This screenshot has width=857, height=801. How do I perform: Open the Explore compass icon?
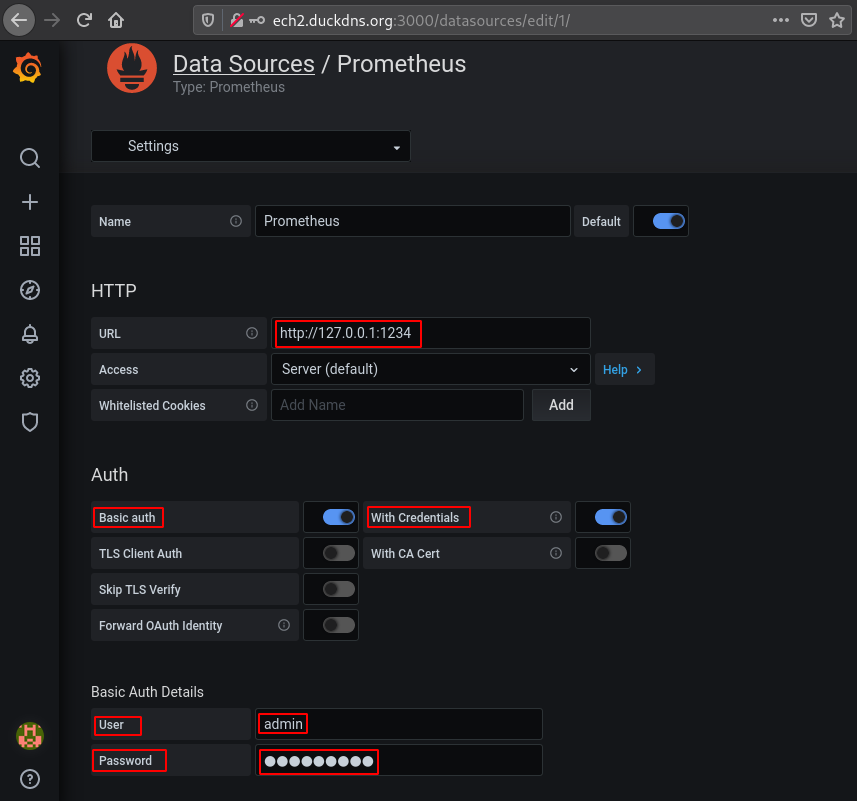click(x=30, y=290)
